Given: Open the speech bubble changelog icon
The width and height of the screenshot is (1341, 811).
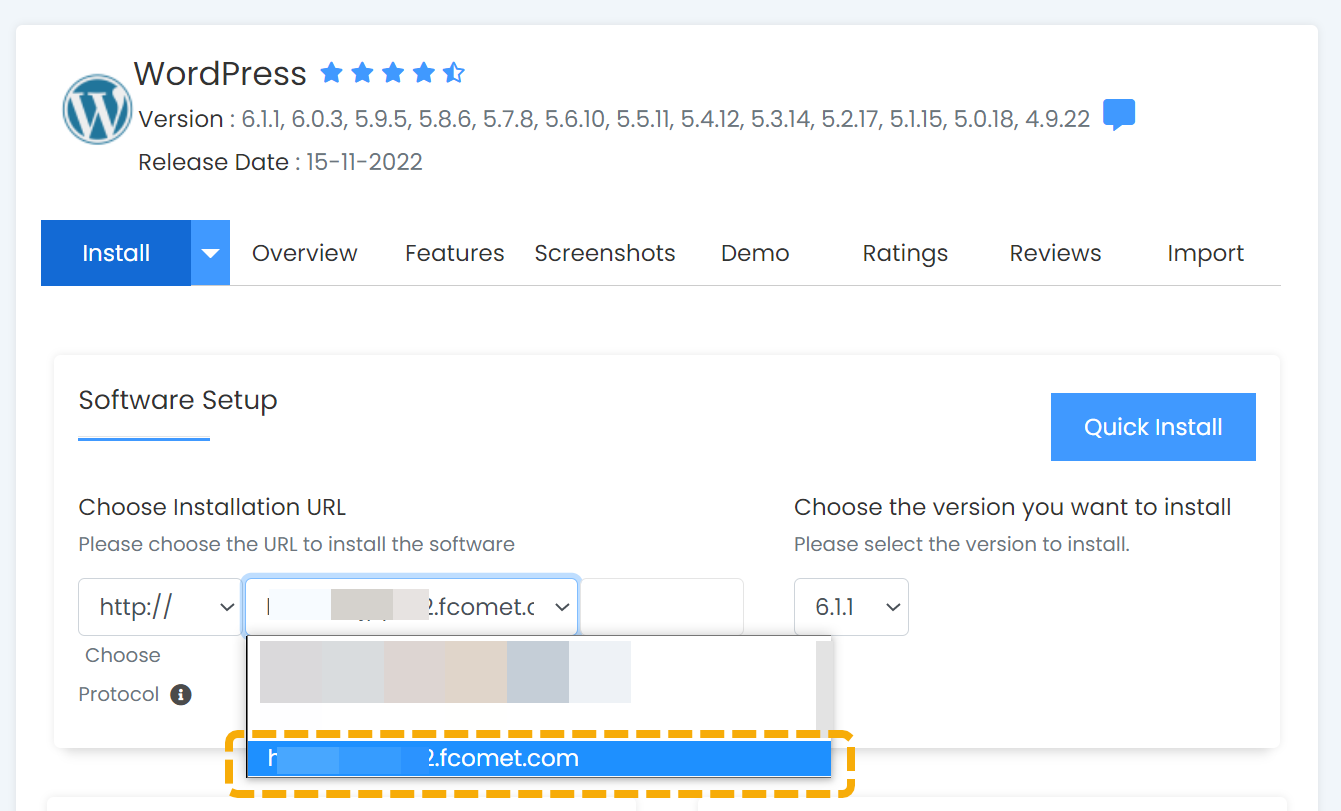Looking at the screenshot, I should point(1119,115).
